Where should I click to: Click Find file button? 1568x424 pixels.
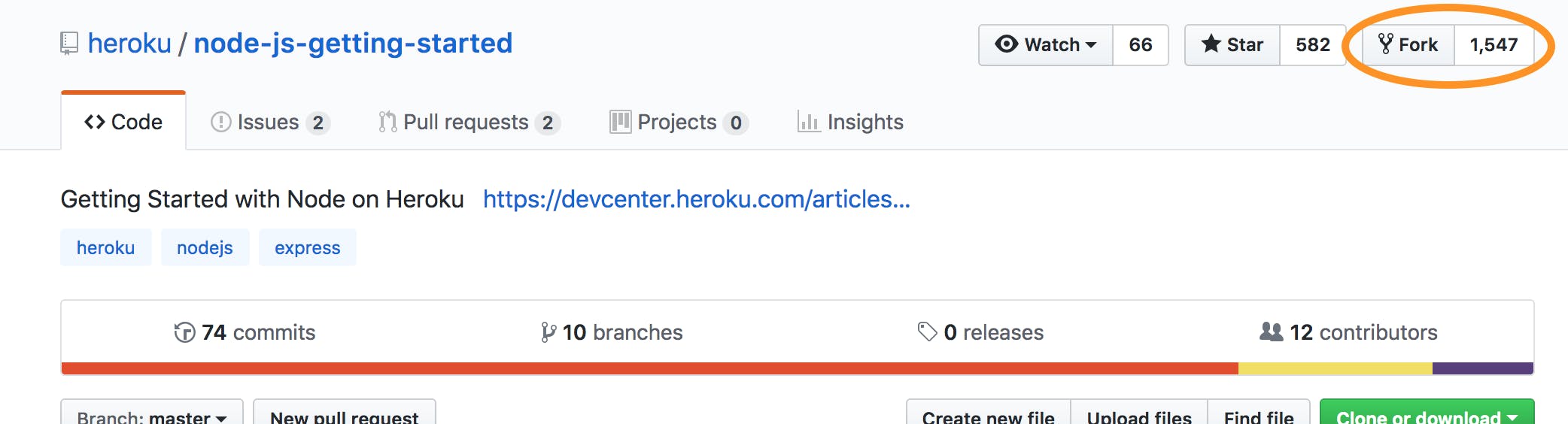click(1259, 412)
